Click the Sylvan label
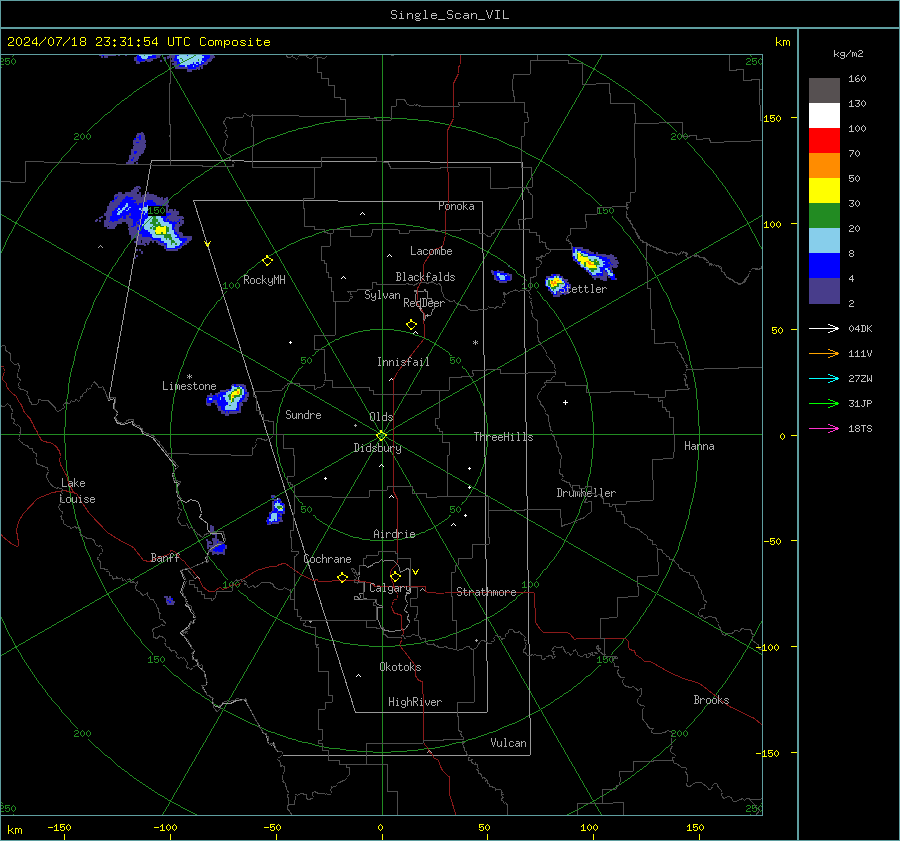The height and width of the screenshot is (841, 900). (382, 295)
